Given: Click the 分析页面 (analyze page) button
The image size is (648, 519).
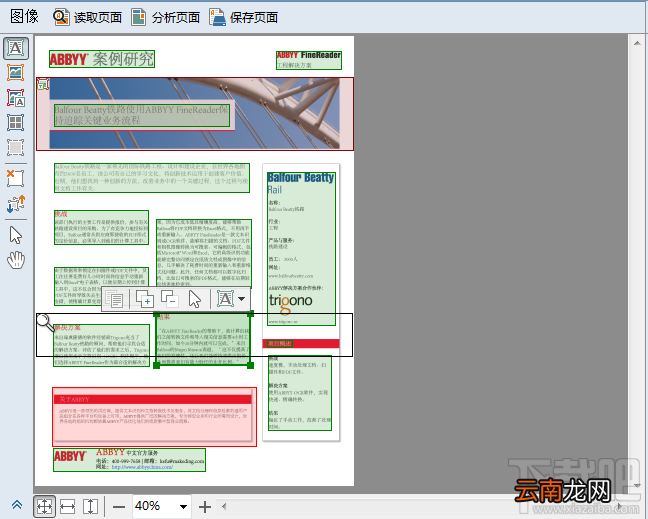Looking at the screenshot, I should 165,17.
